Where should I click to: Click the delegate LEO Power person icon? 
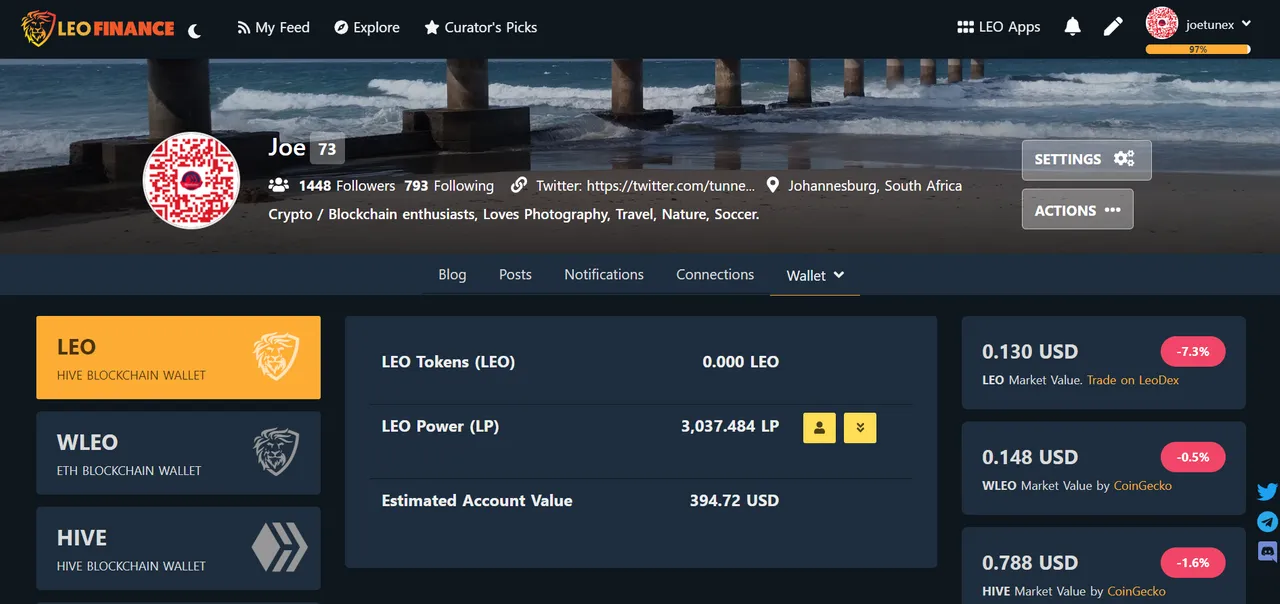click(819, 427)
